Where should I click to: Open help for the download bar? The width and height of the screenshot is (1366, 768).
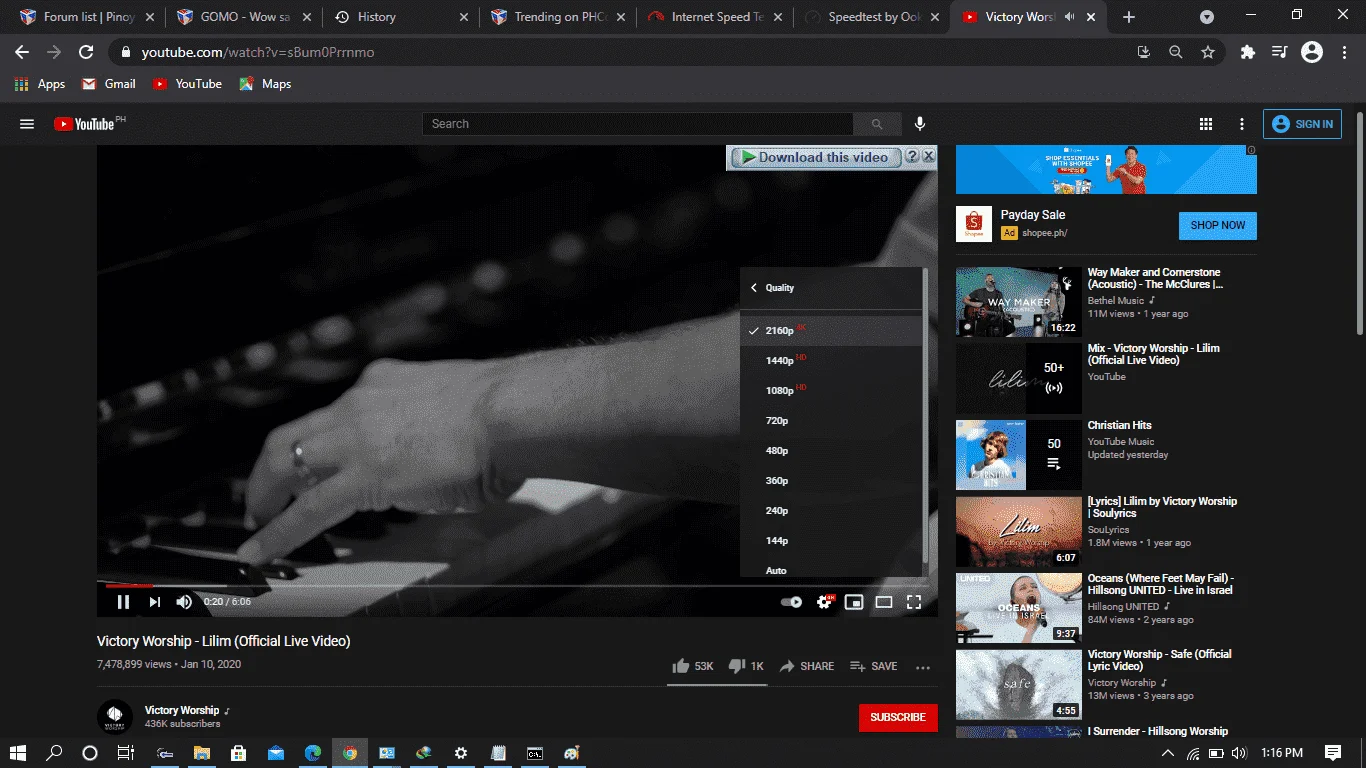coord(912,157)
